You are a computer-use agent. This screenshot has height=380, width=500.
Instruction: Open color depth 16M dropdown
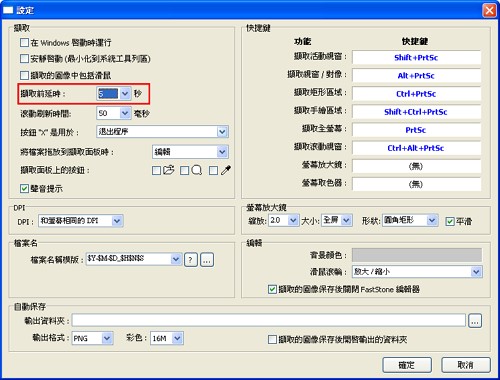pos(177,338)
